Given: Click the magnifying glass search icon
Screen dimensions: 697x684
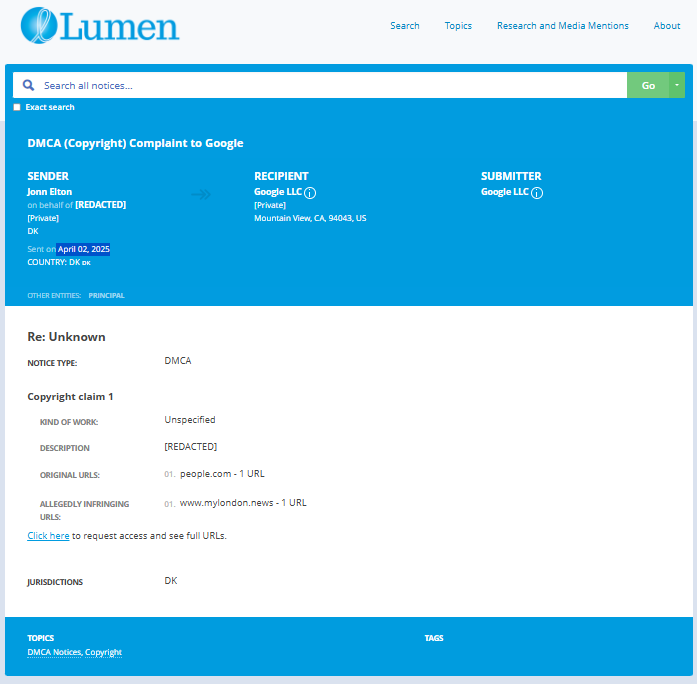Looking at the screenshot, I should [28, 85].
